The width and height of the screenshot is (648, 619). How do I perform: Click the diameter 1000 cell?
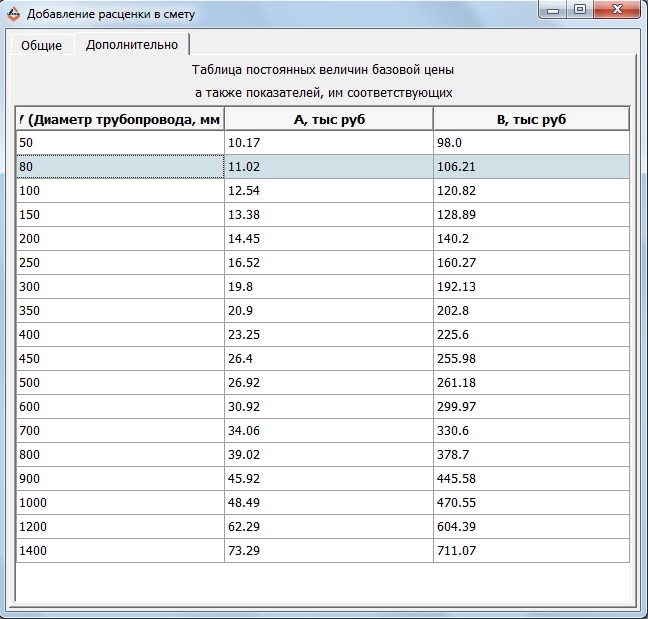[120, 503]
